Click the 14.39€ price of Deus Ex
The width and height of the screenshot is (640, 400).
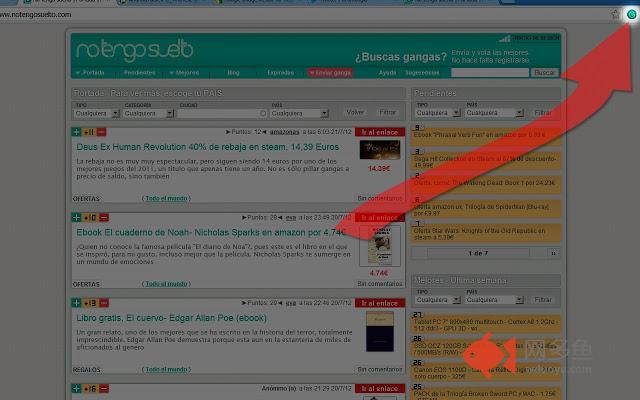[379, 169]
